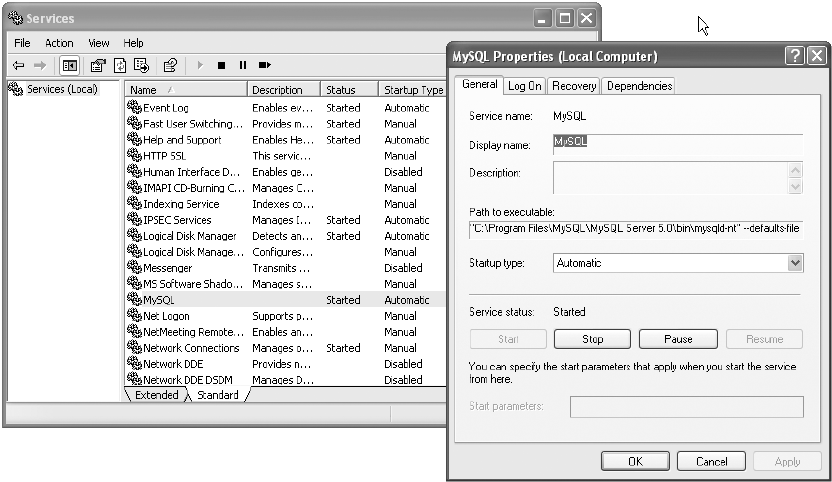
Task: Click the Help toolbar icon in Services
Action: coord(170,65)
